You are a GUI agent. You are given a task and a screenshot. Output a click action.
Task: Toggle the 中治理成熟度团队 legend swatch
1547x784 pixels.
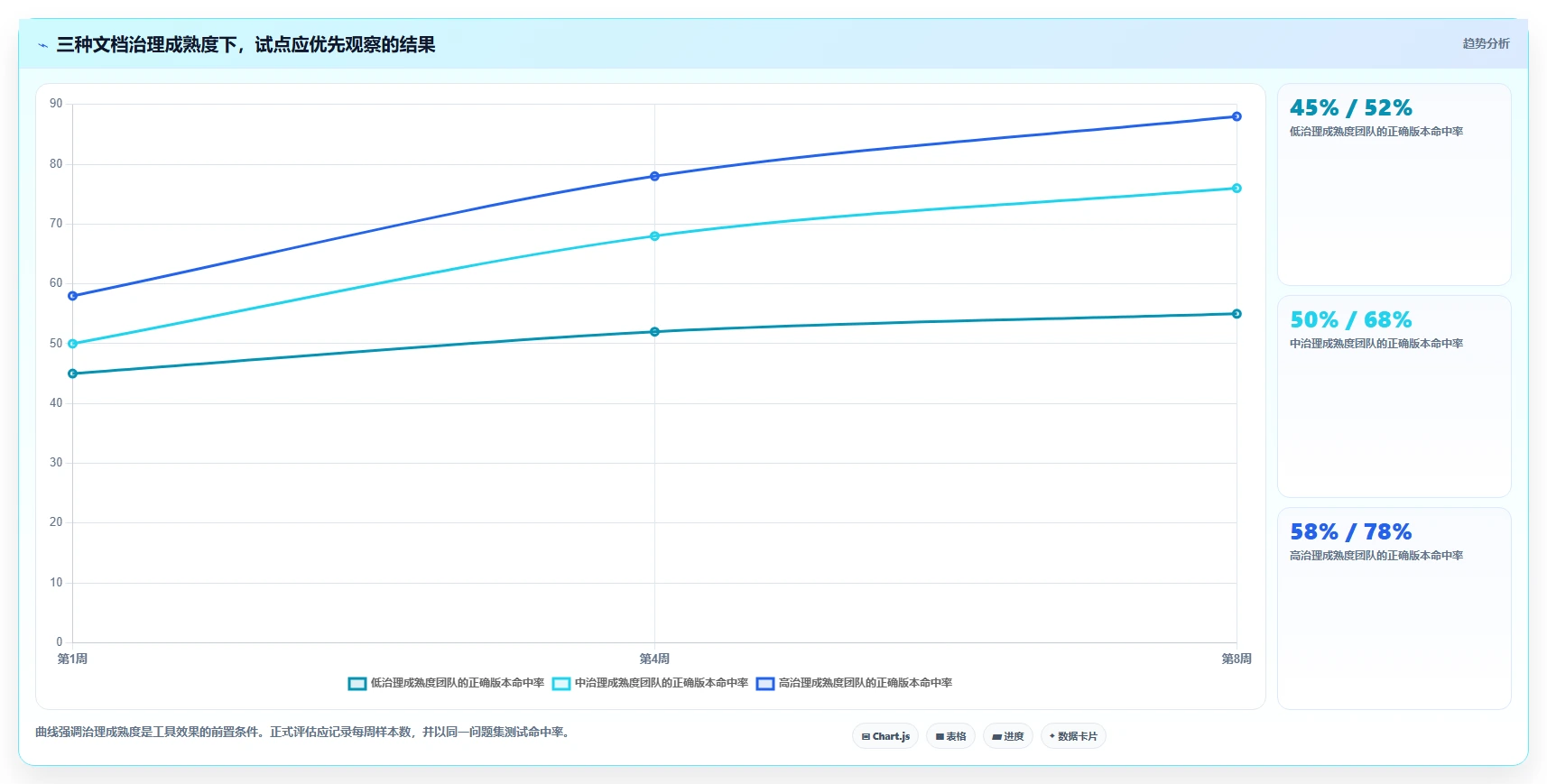click(x=561, y=684)
